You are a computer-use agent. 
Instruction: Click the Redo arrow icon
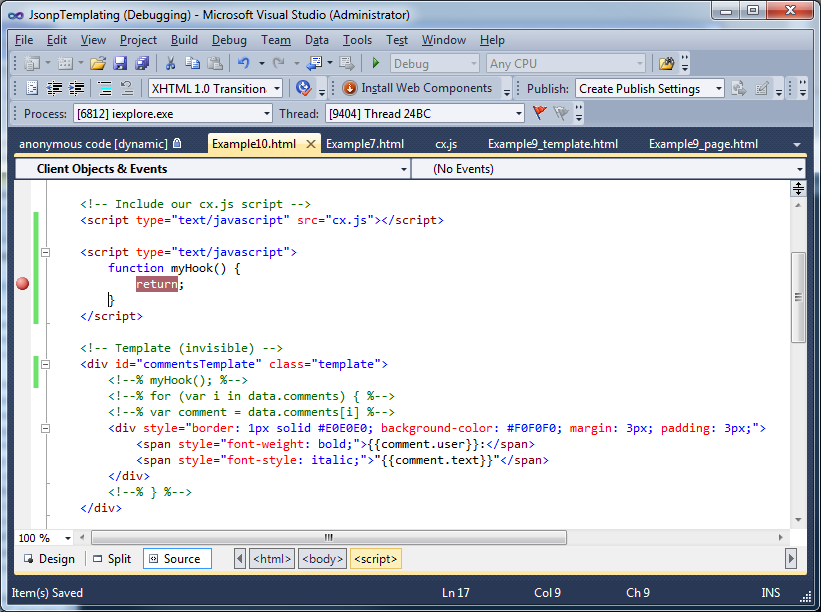point(279,63)
